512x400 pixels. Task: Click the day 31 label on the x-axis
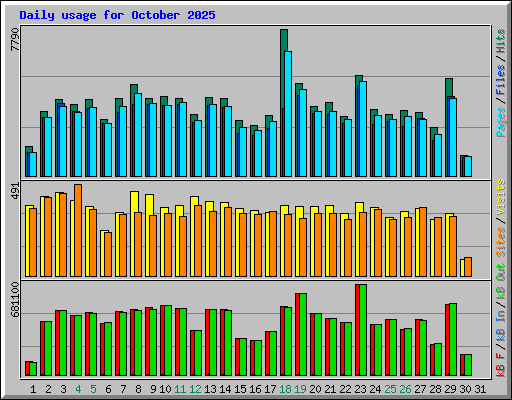[480, 389]
